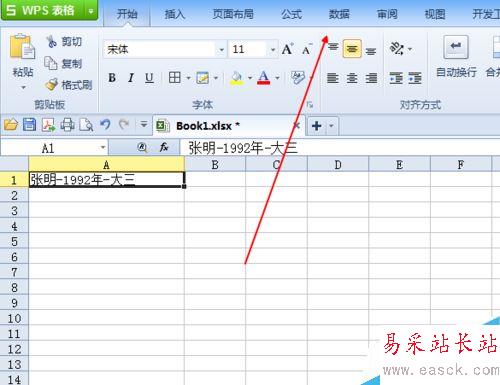Screen dimensions: 500x385
Task: Expand quick access toolbar customize arrow
Action: coord(144,125)
